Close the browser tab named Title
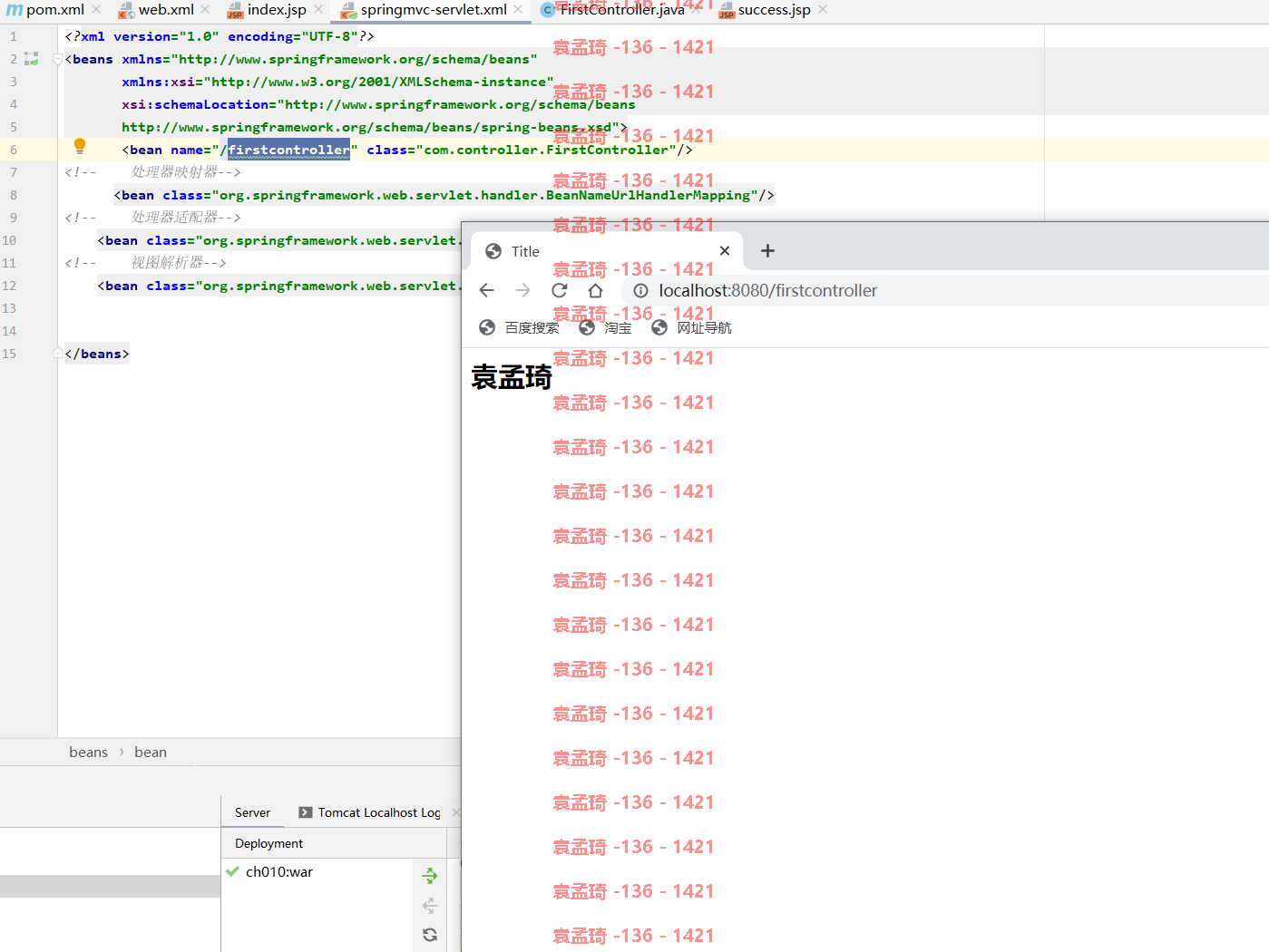This screenshot has height=952, width=1269. [725, 251]
